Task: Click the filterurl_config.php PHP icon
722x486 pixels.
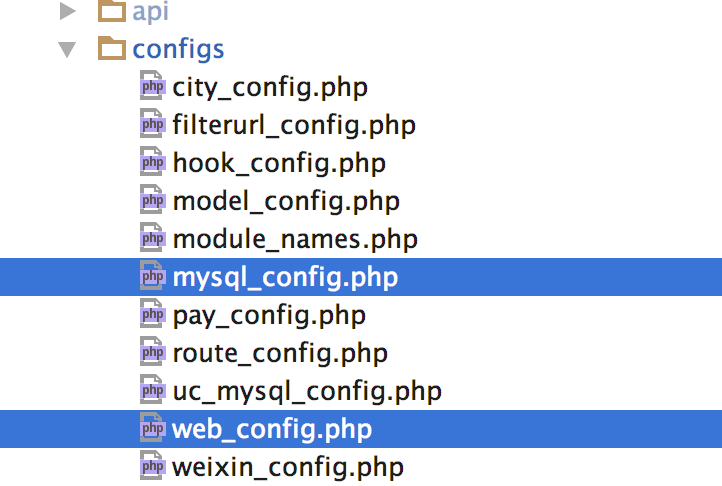Action: pyautogui.click(x=152, y=125)
